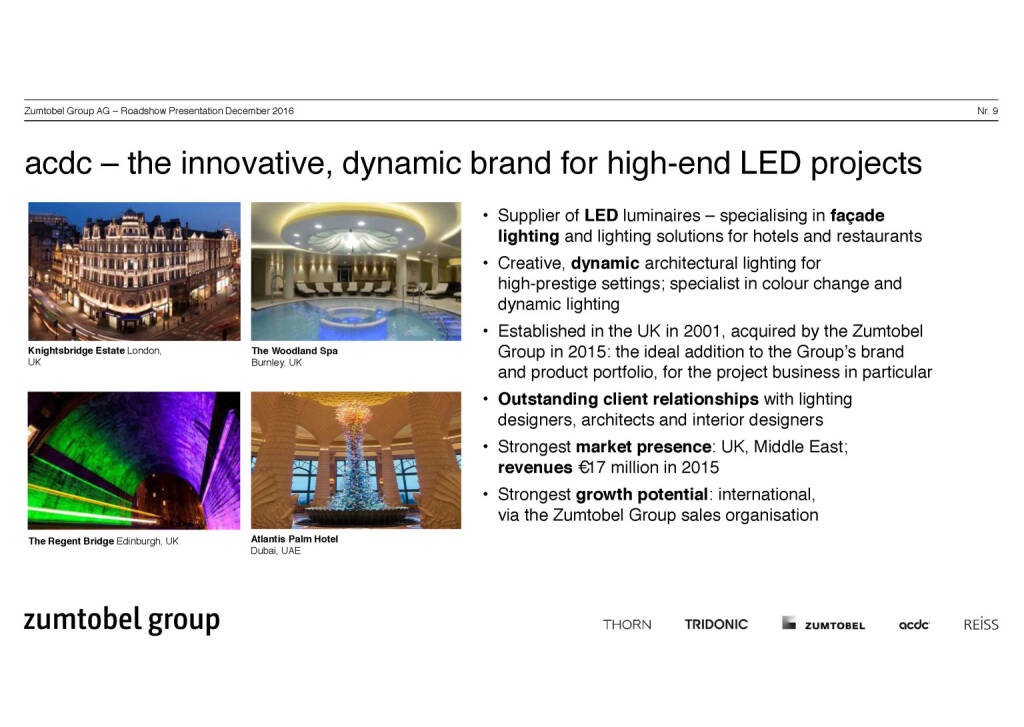Open the Woodland Spa pool photo

click(x=355, y=271)
